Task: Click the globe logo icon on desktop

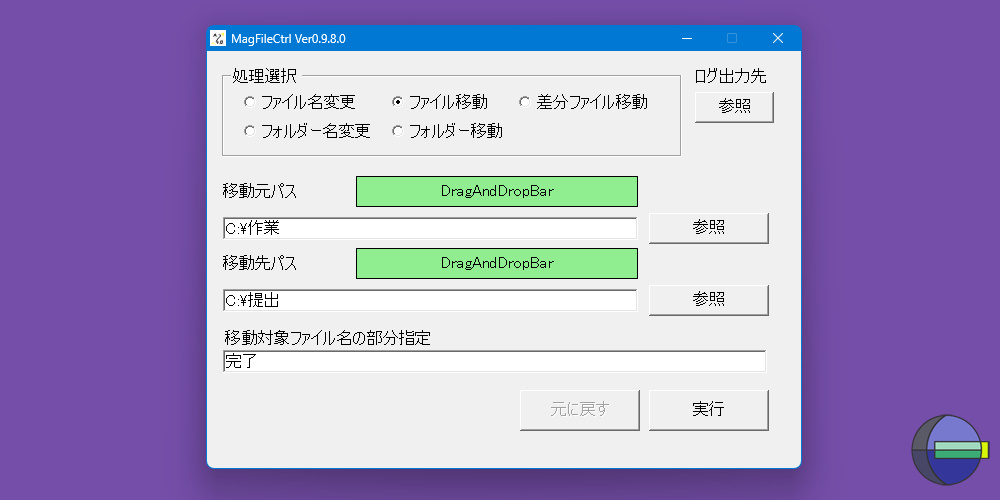Action: (x=950, y=450)
